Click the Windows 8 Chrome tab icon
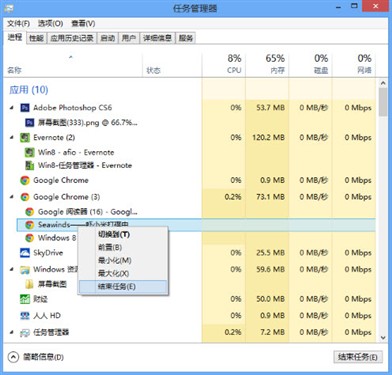Image resolution: width=392 pixels, height=375 pixels. point(29,238)
